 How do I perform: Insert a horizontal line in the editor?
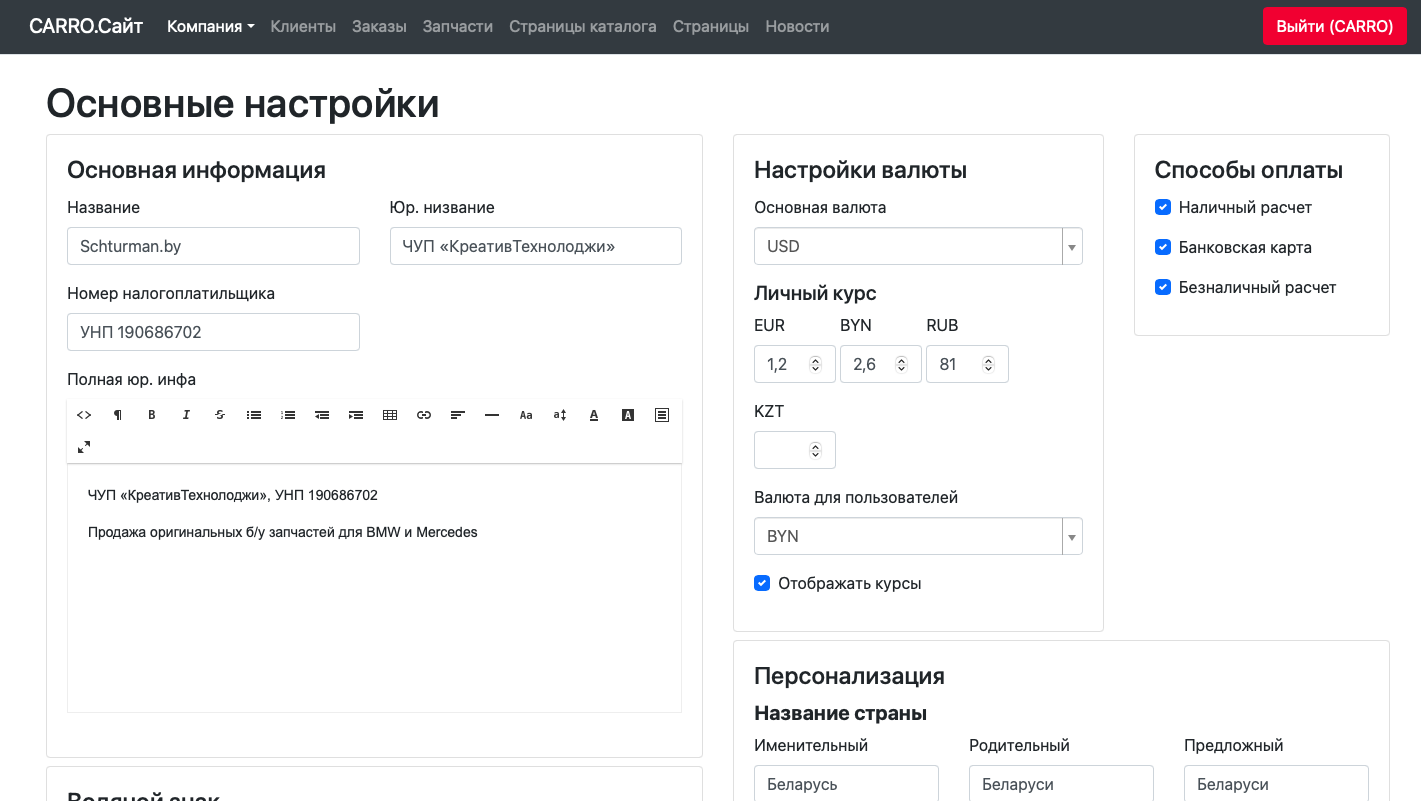(x=492, y=415)
